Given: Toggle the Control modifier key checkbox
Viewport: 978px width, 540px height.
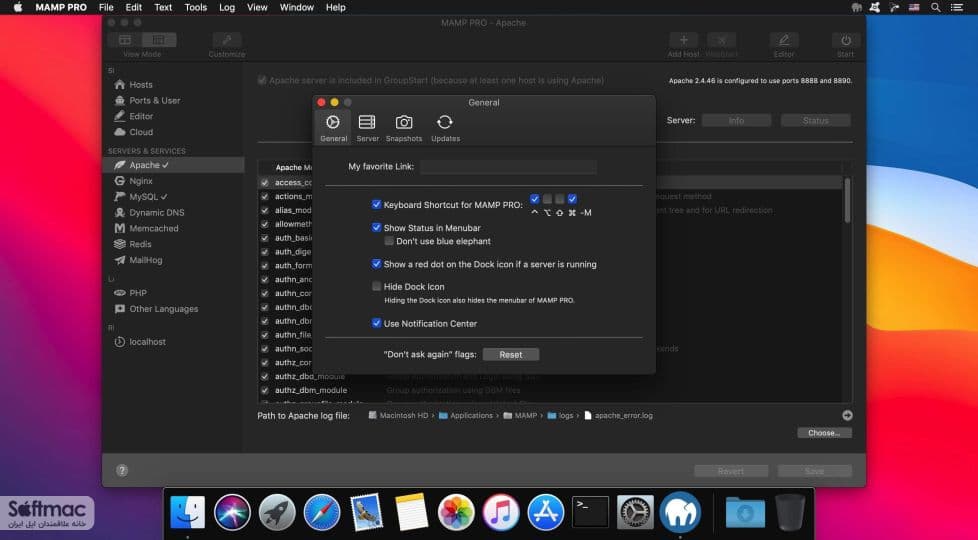Looking at the screenshot, I should 535,199.
